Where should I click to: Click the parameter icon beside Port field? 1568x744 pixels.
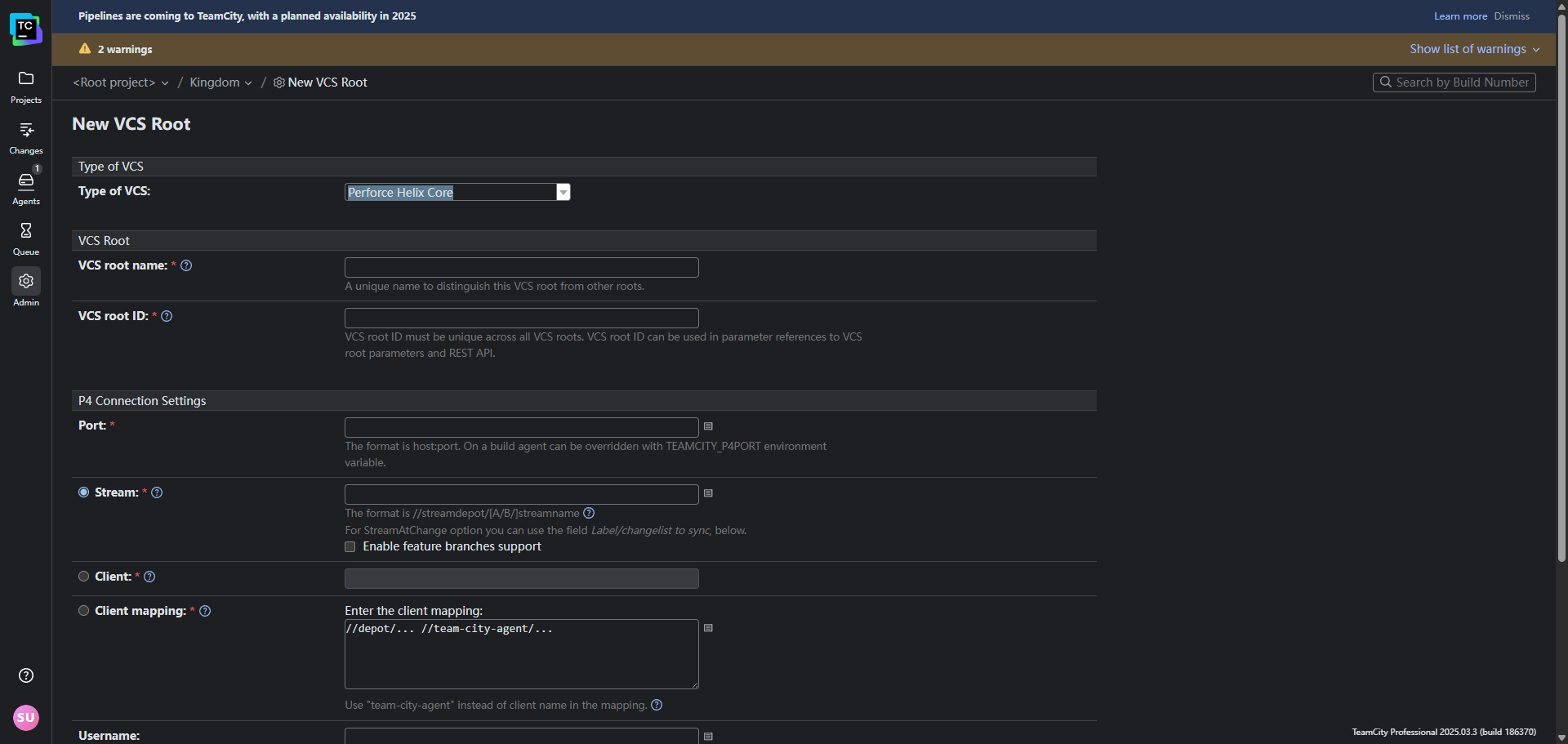tap(708, 426)
